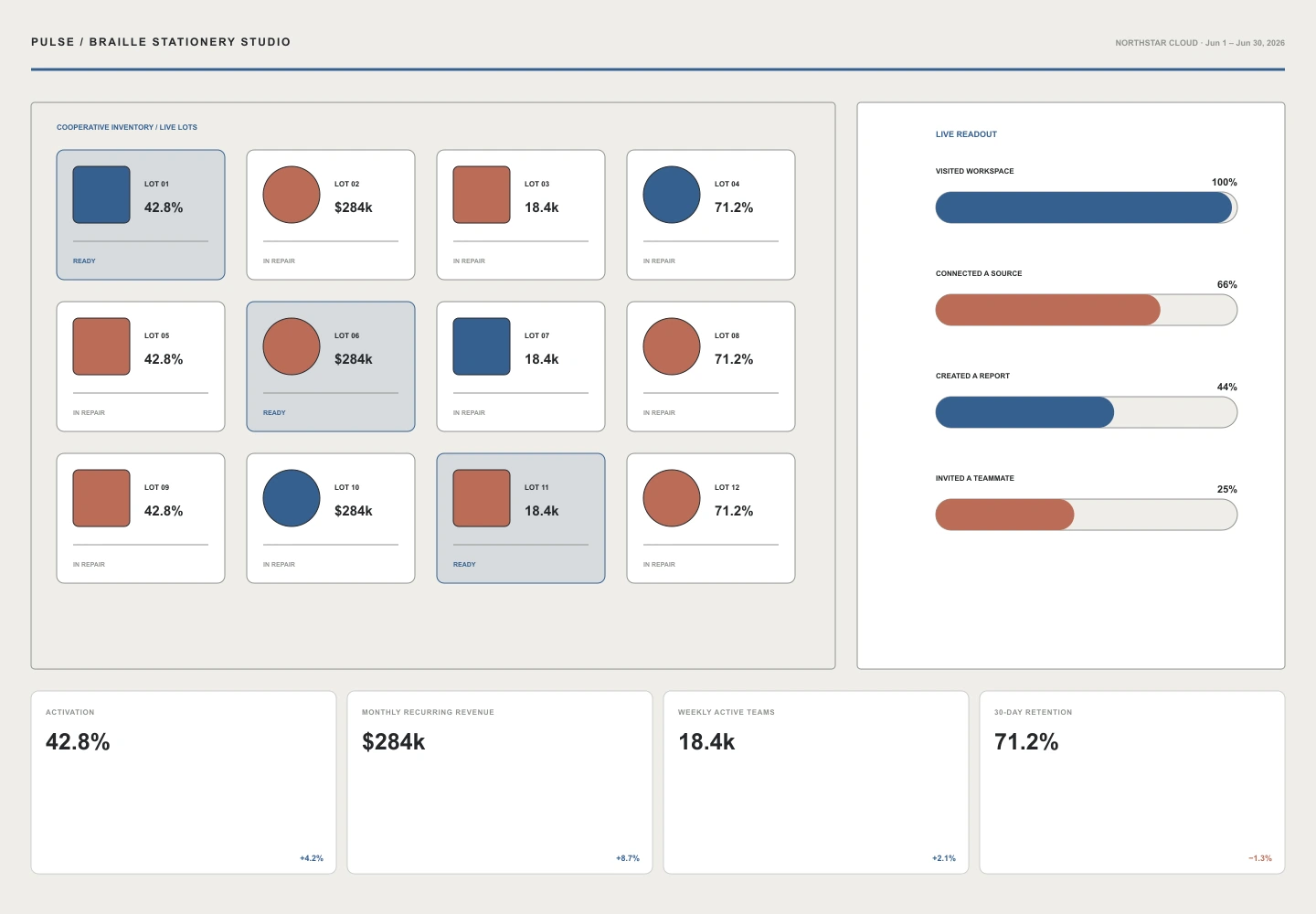Click the Live Readout heading
Screen dimensions: 1316x914
point(966,134)
